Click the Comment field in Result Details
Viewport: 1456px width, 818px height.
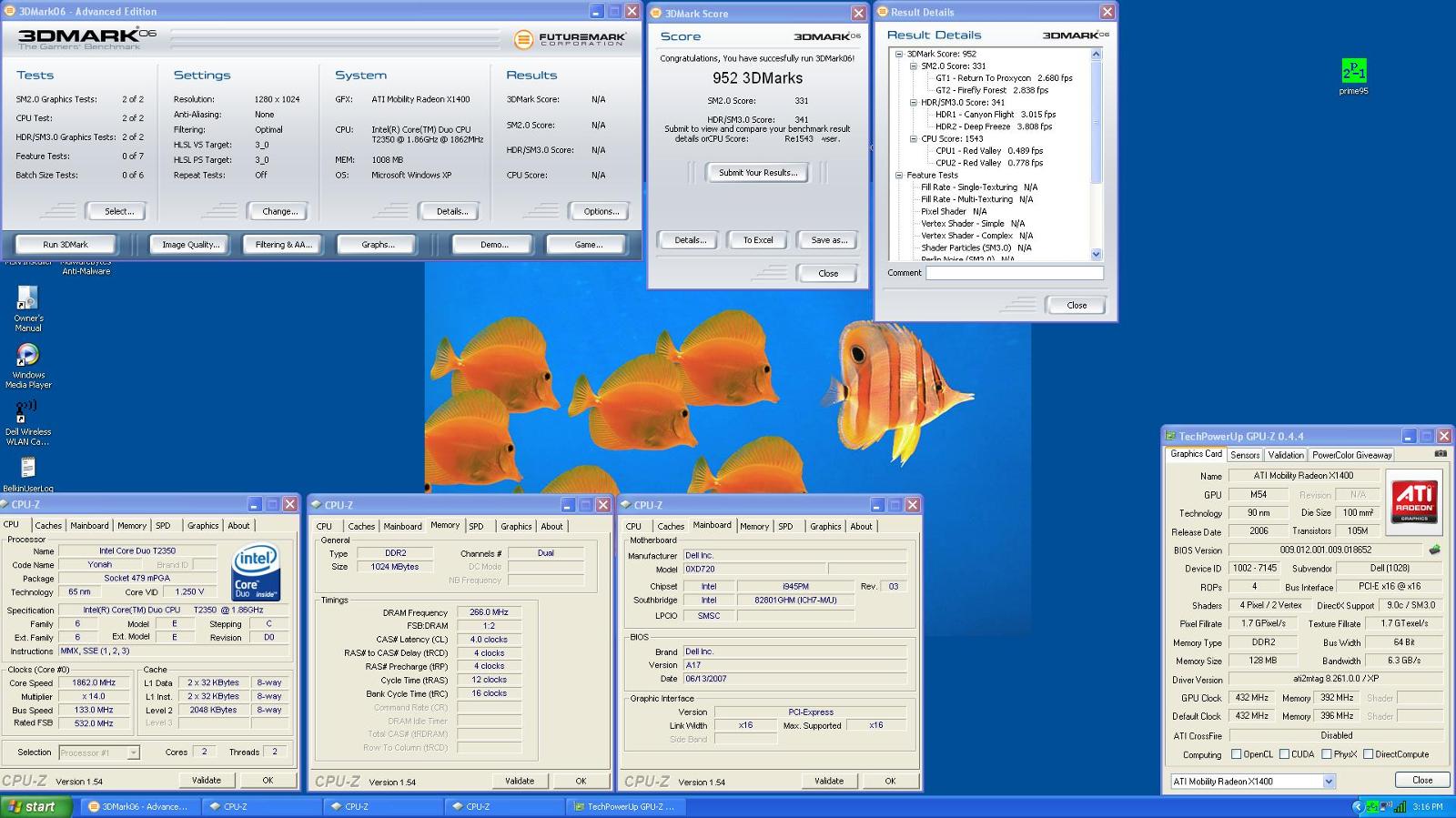[x=1015, y=273]
